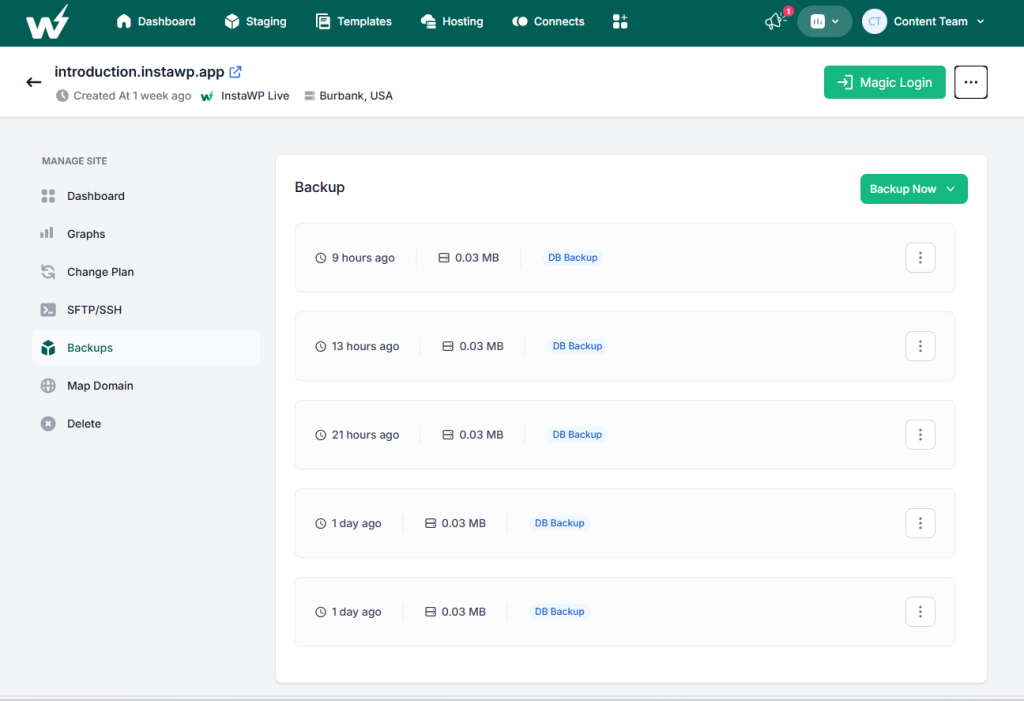Click DB Backup tag on 13 hours ago row
Image resolution: width=1024 pixels, height=701 pixels.
[577, 346]
